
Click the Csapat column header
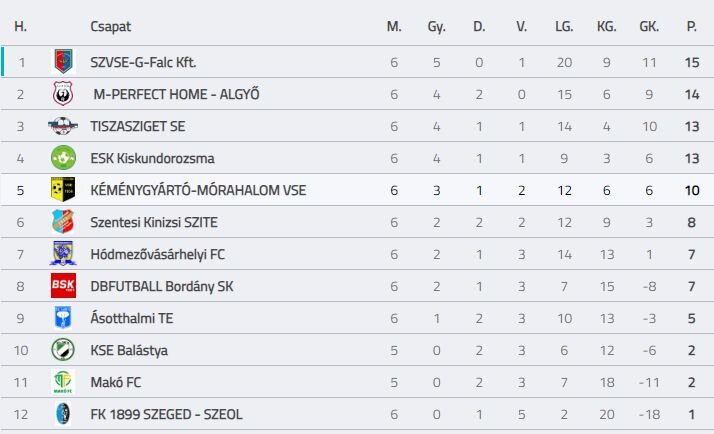pos(110,27)
